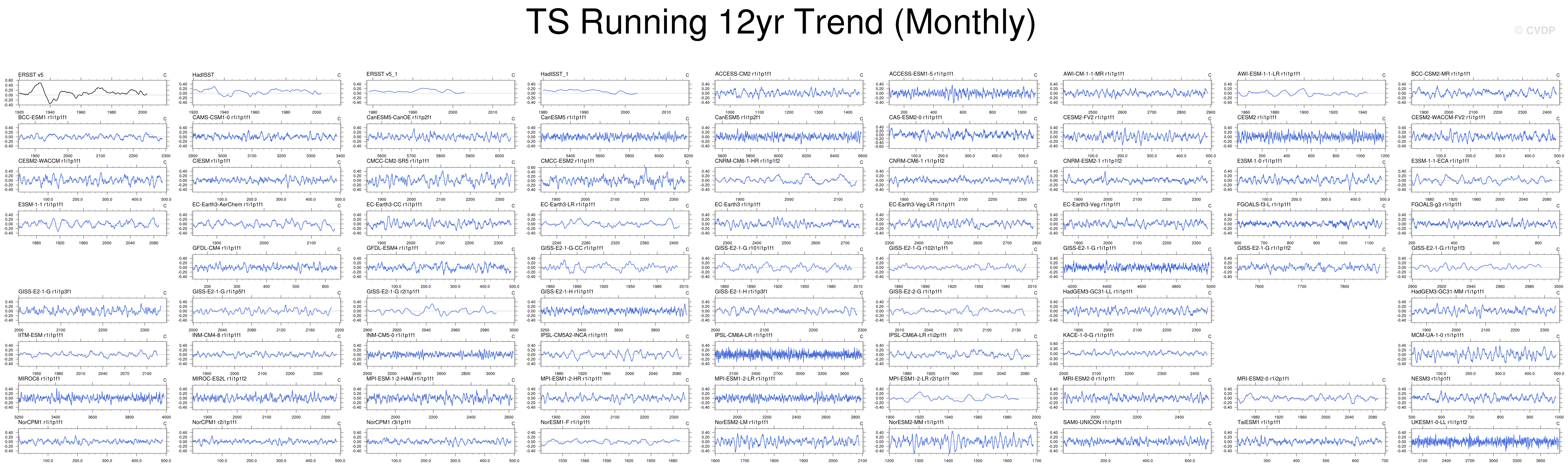
Task: Click the GFDL-CM4 r1i1p1f1 panel
Action: click(x=267, y=267)
